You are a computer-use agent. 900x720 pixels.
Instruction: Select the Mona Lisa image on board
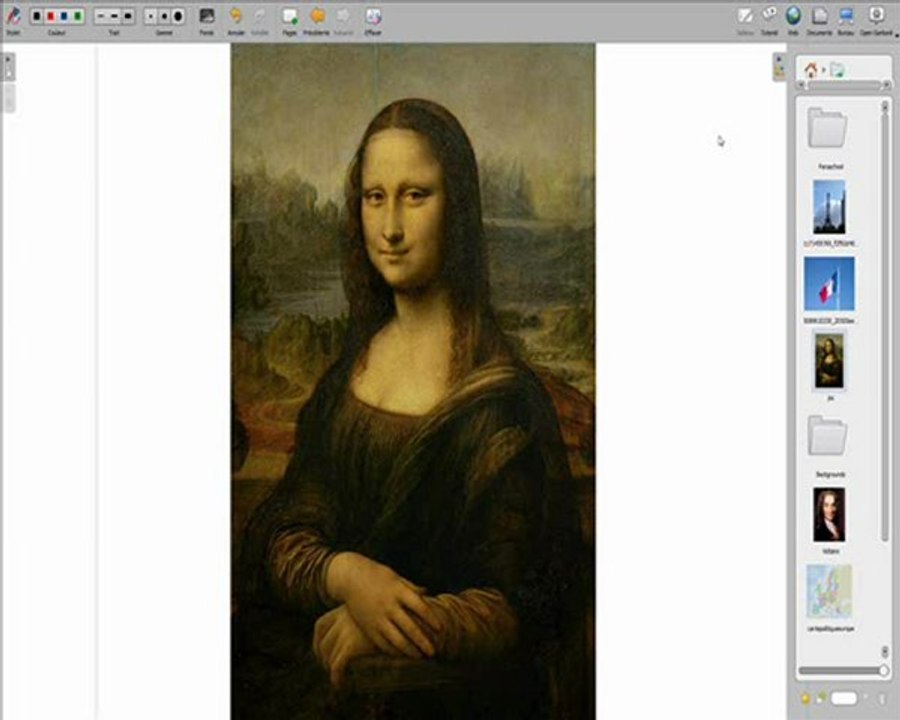[413, 382]
